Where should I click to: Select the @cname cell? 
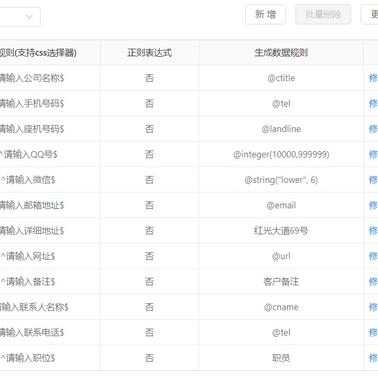[281, 307]
